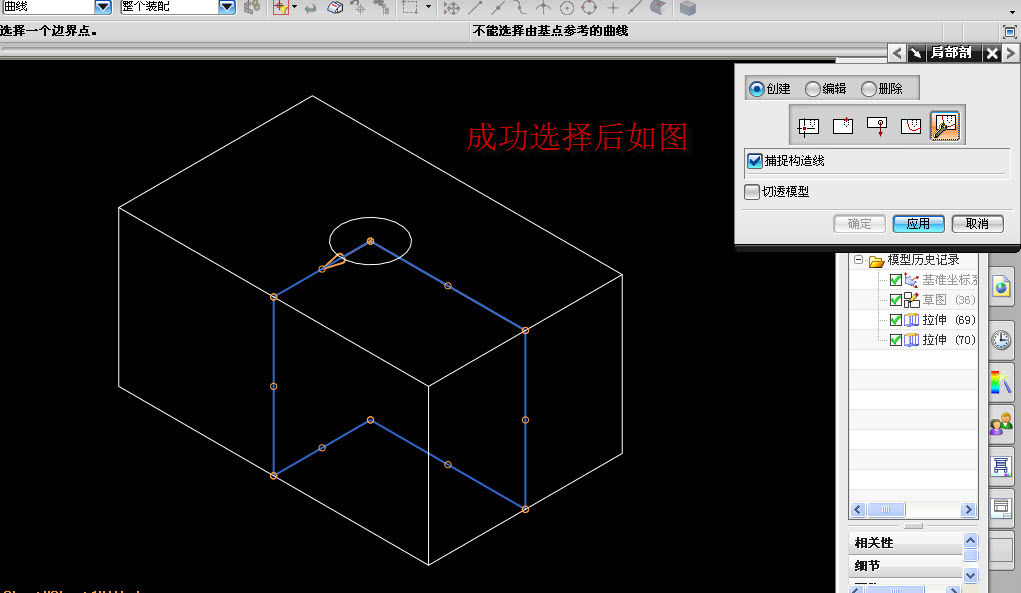This screenshot has width=1021, height=593.
Task: Click the red selection filter funnel icon
Action: point(280,8)
